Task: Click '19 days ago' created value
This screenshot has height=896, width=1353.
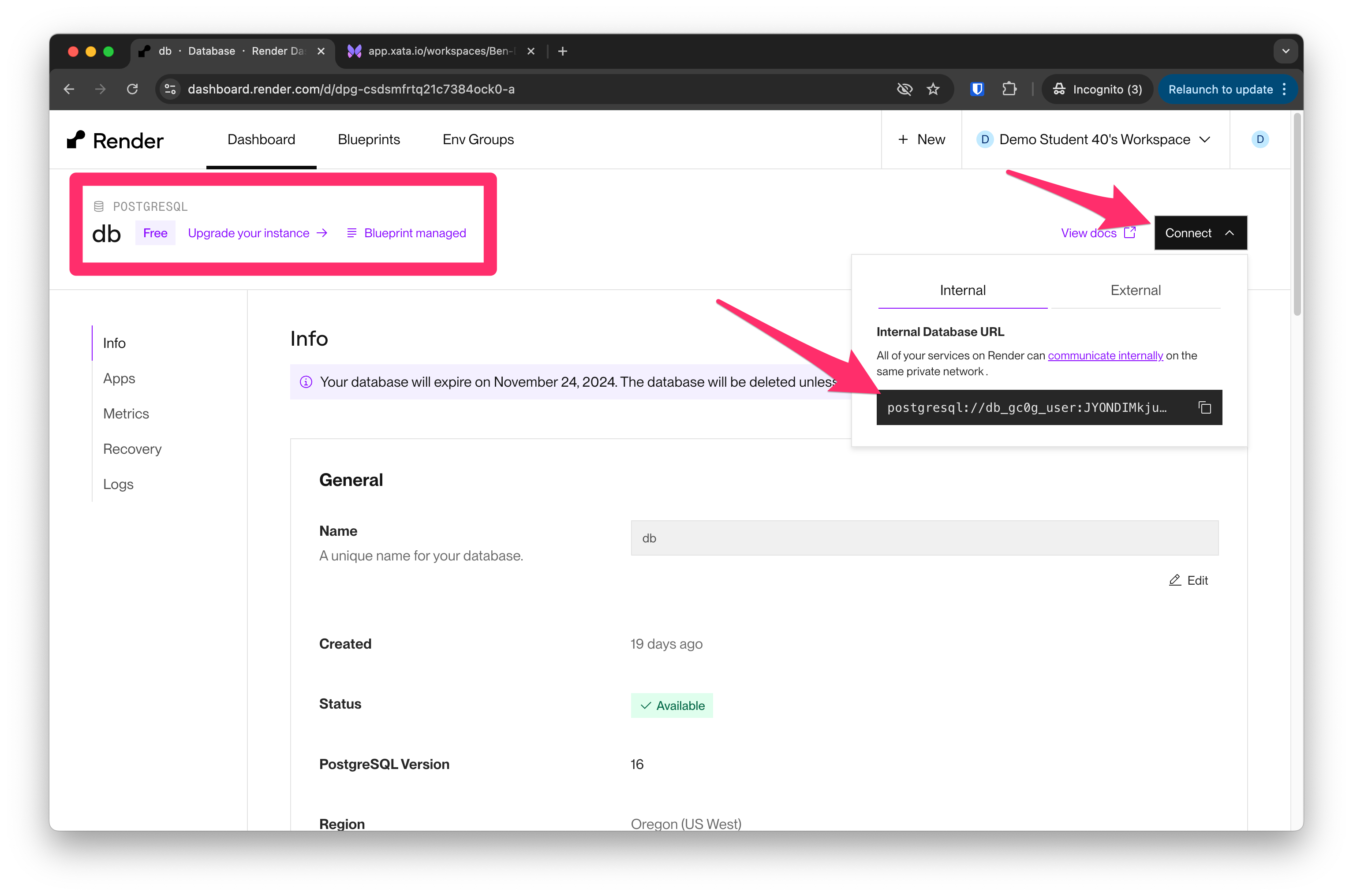Action: [x=666, y=644]
